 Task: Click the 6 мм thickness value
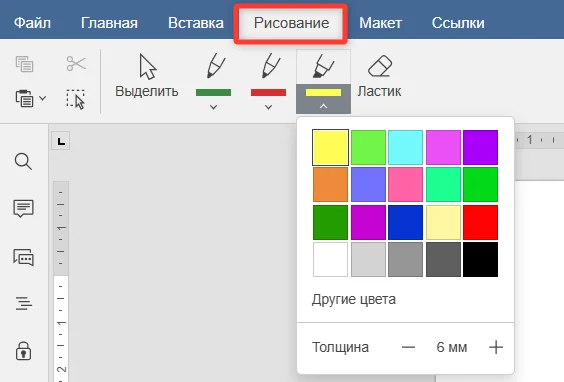[452, 347]
